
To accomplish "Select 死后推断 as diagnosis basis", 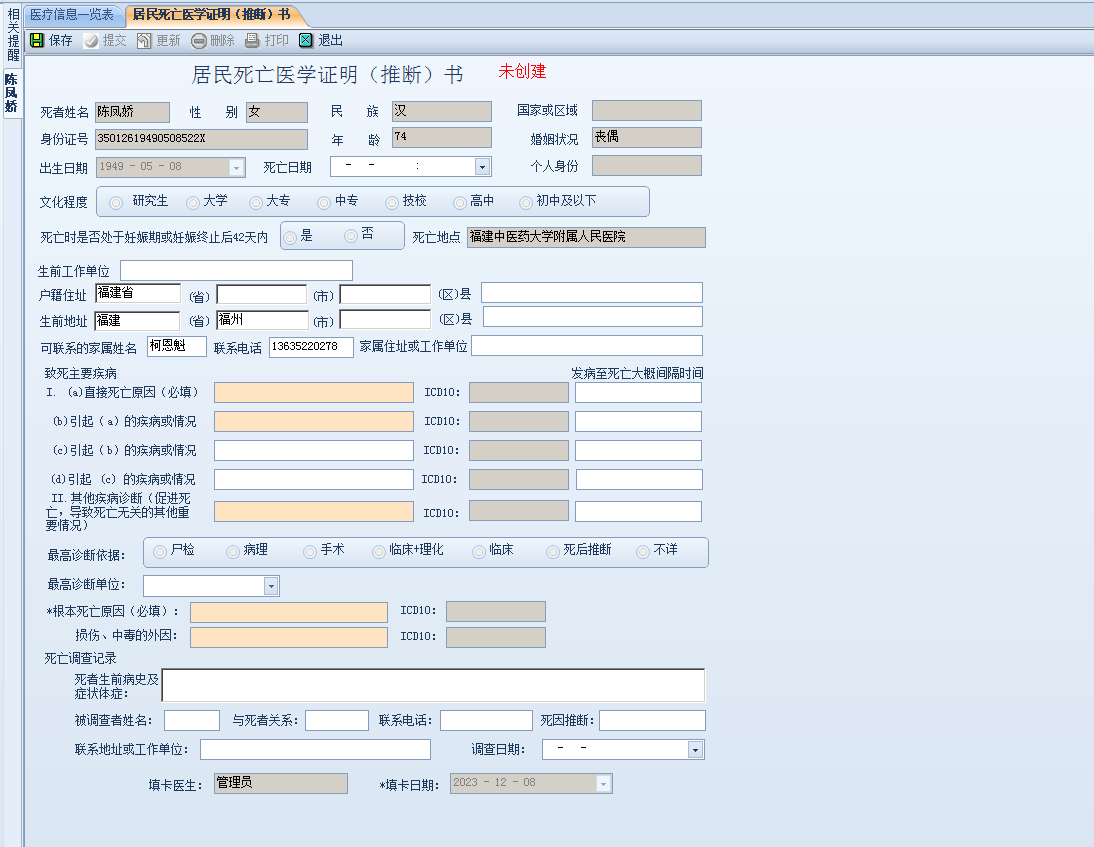I will pyautogui.click(x=553, y=552).
